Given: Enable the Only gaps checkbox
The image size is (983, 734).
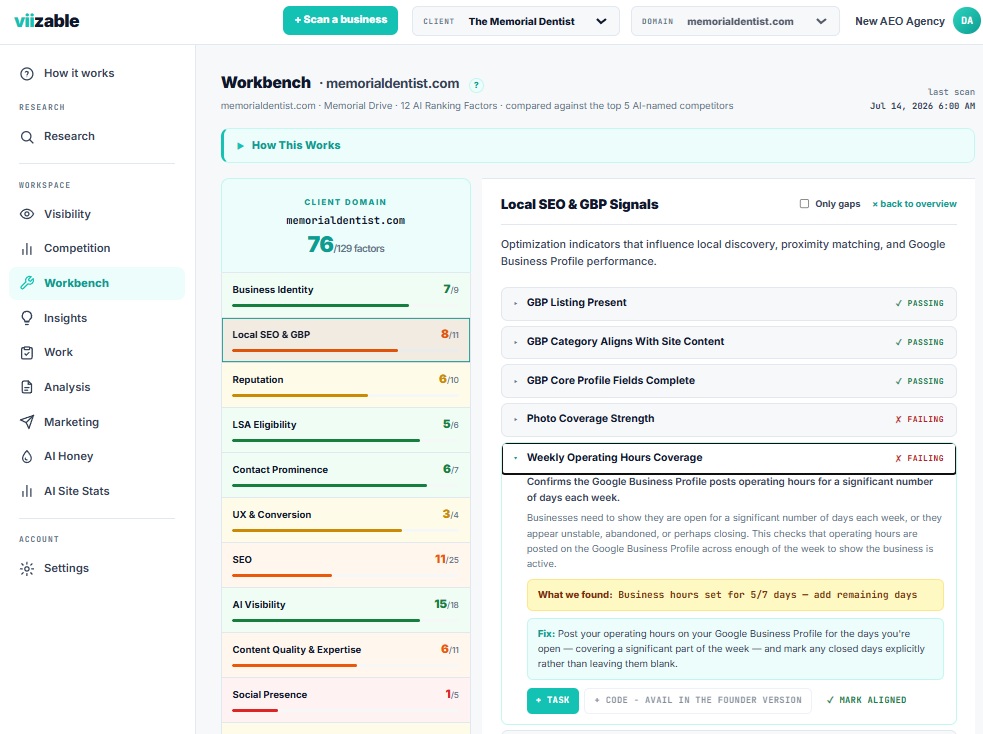Looking at the screenshot, I should (804, 204).
